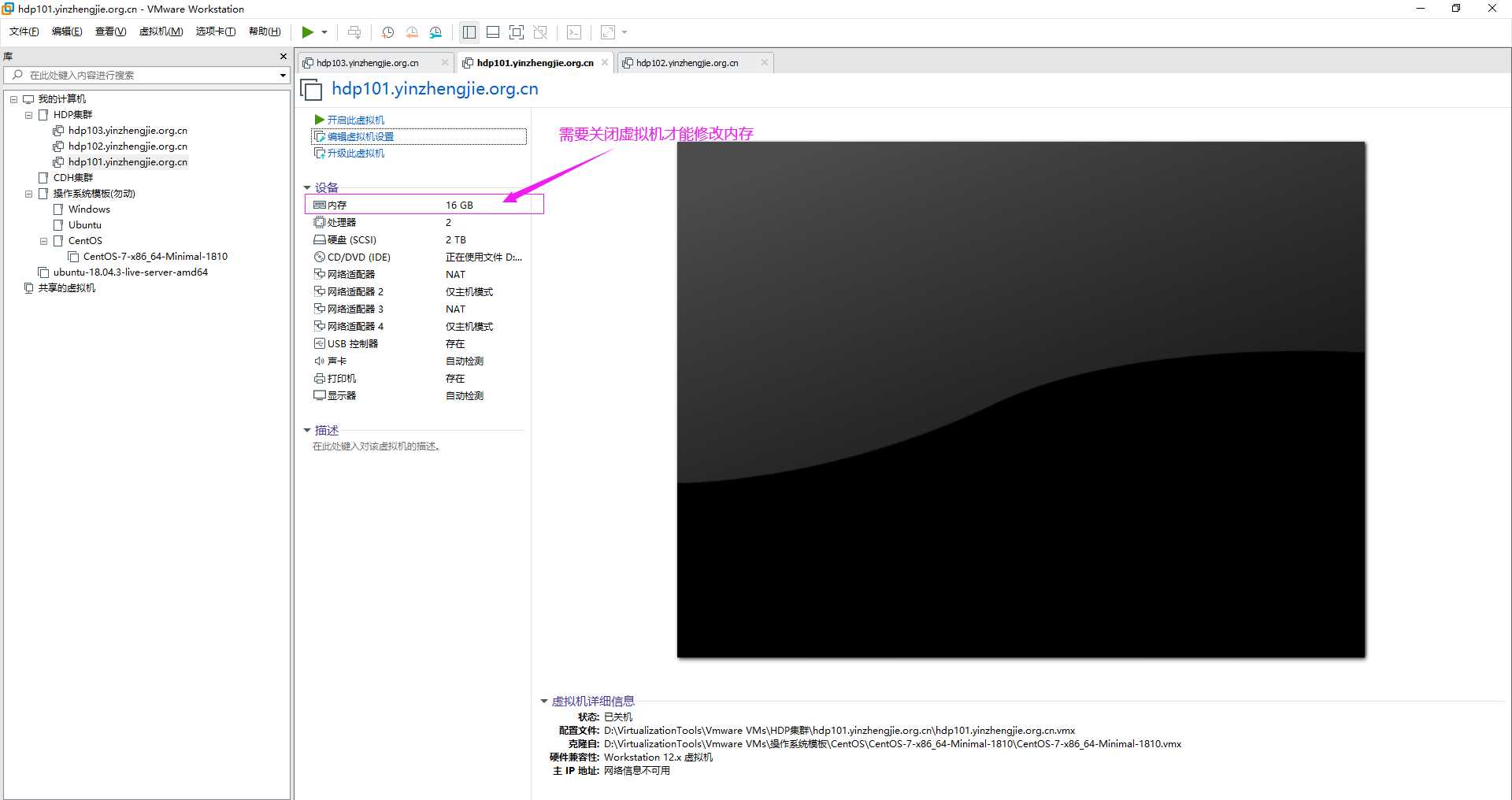Click the console view toolbar icon
Viewport: 1512px width, 800px height.
coord(575,32)
